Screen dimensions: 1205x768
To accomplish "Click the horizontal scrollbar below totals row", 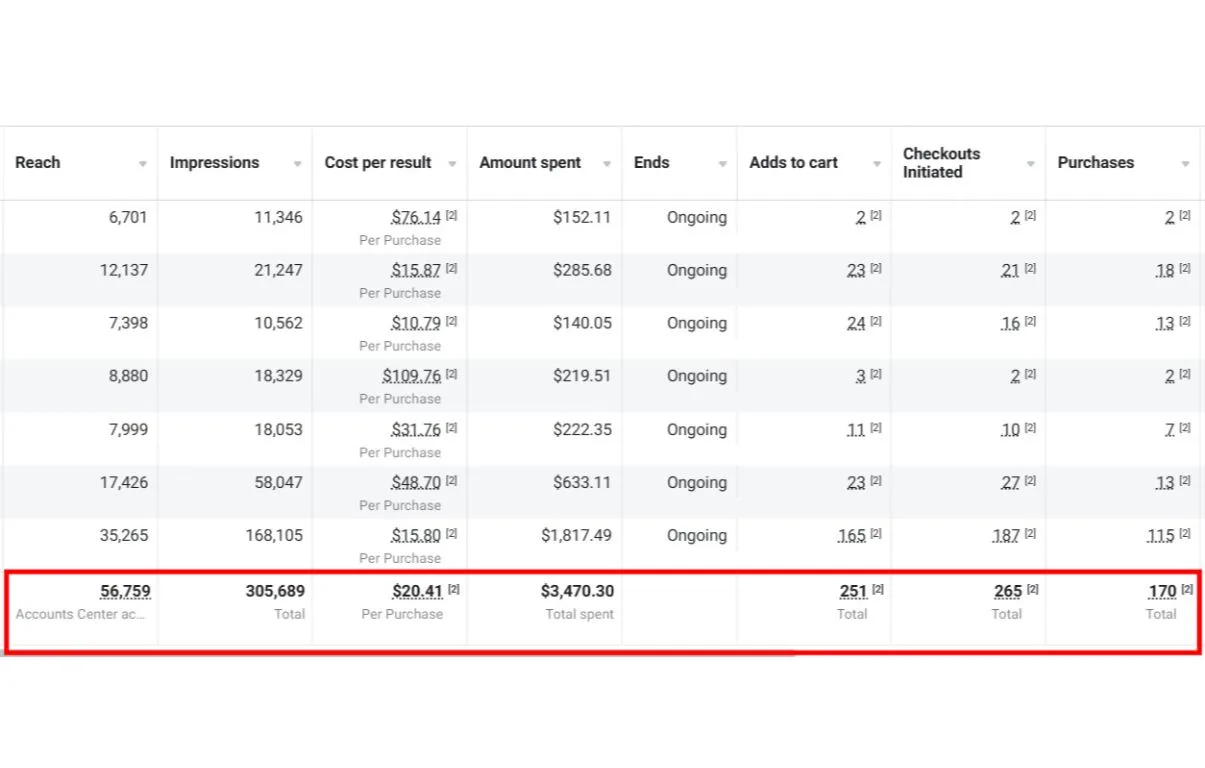I will [x=400, y=654].
